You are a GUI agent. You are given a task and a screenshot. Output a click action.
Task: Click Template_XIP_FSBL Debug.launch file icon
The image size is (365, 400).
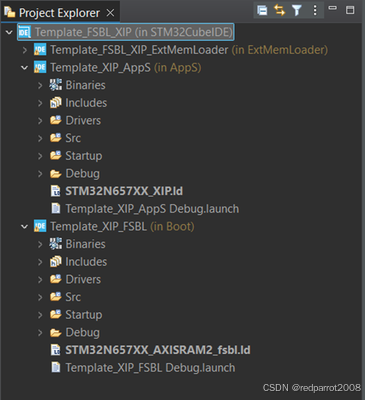(55, 368)
